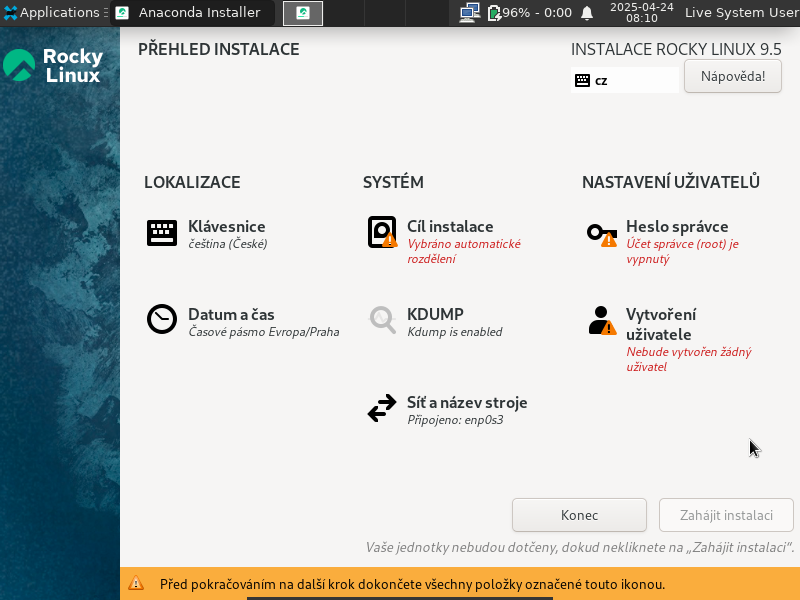Click the date and time panel clock
Viewport: 800px width, 600px height.
[x=641, y=13]
